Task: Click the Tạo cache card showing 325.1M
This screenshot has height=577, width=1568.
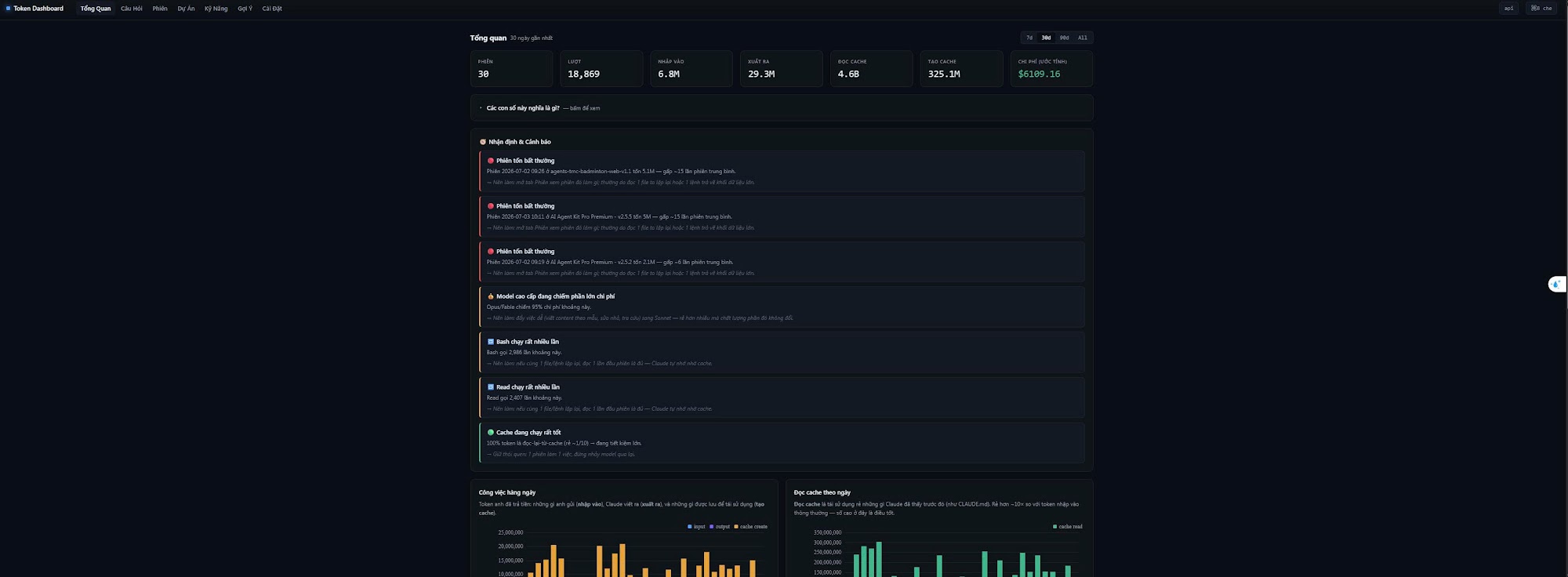Action: (961, 68)
